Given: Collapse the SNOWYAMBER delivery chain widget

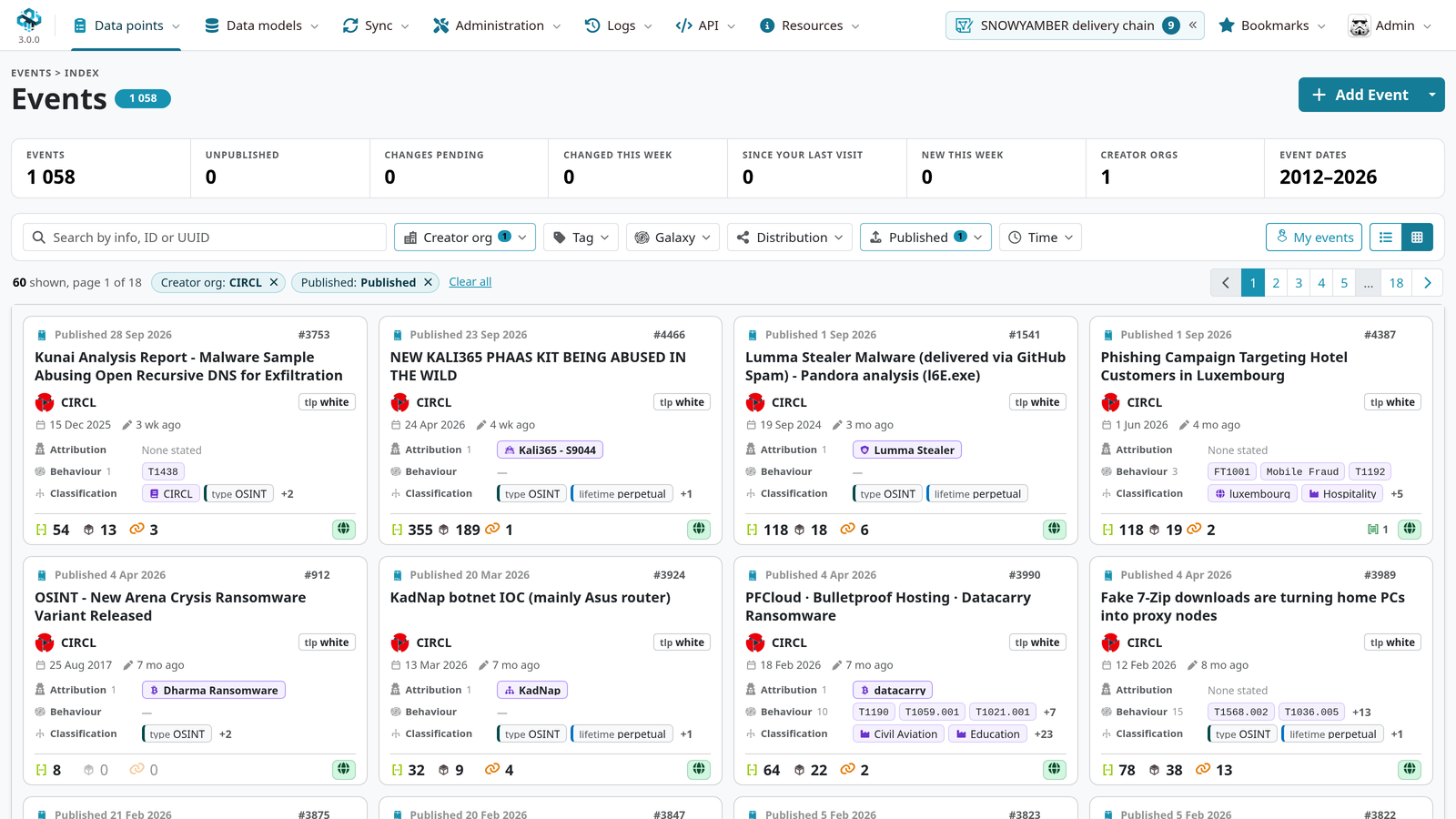Looking at the screenshot, I should [1193, 25].
